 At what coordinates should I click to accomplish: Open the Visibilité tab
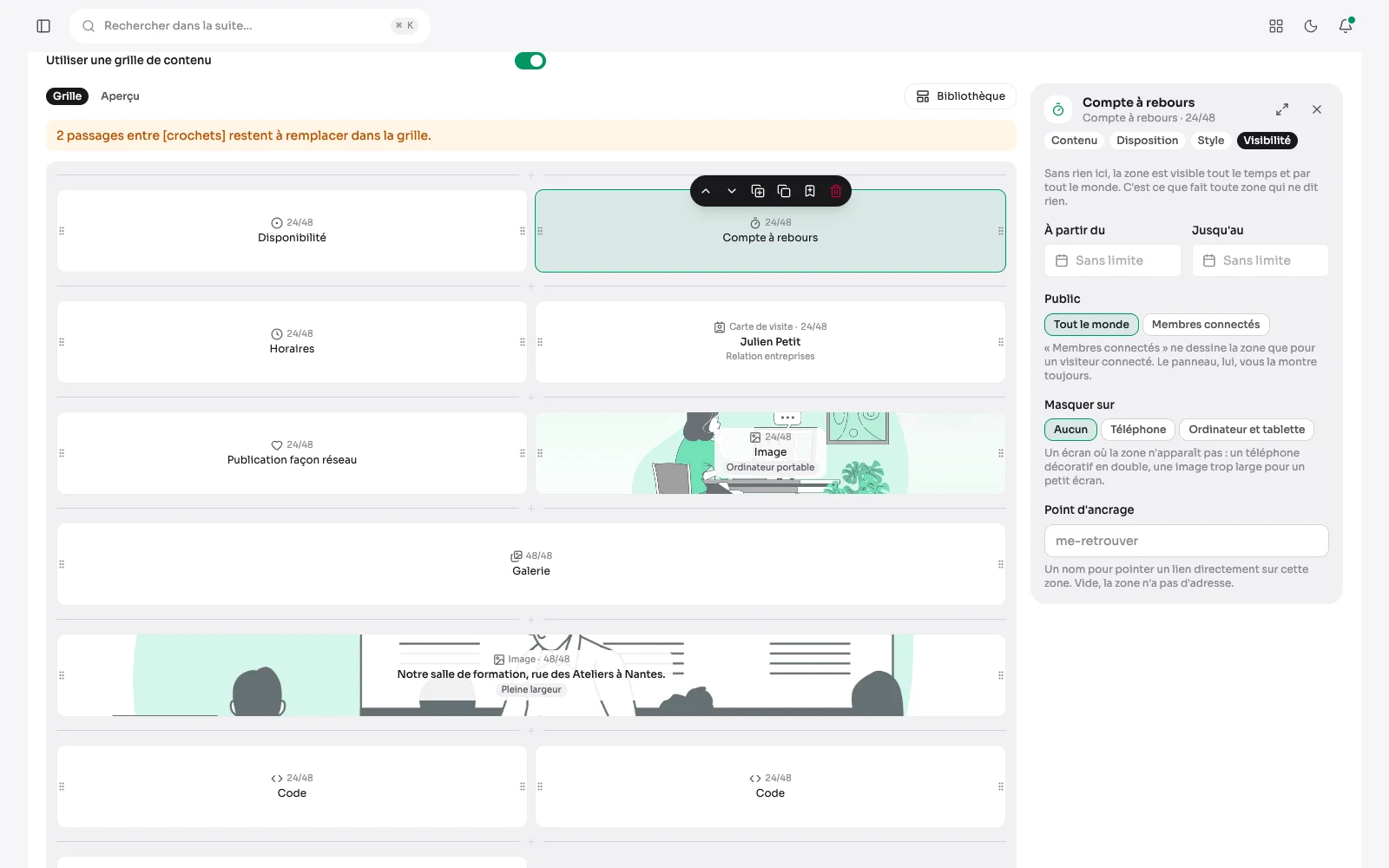[1267, 141]
